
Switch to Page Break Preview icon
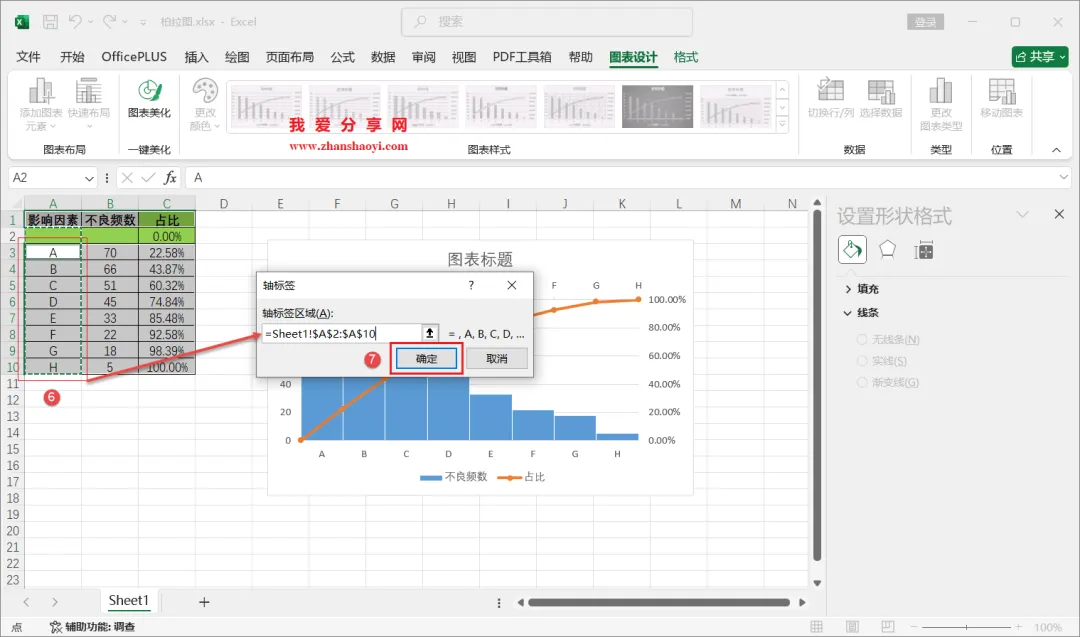pyautogui.click(x=888, y=627)
